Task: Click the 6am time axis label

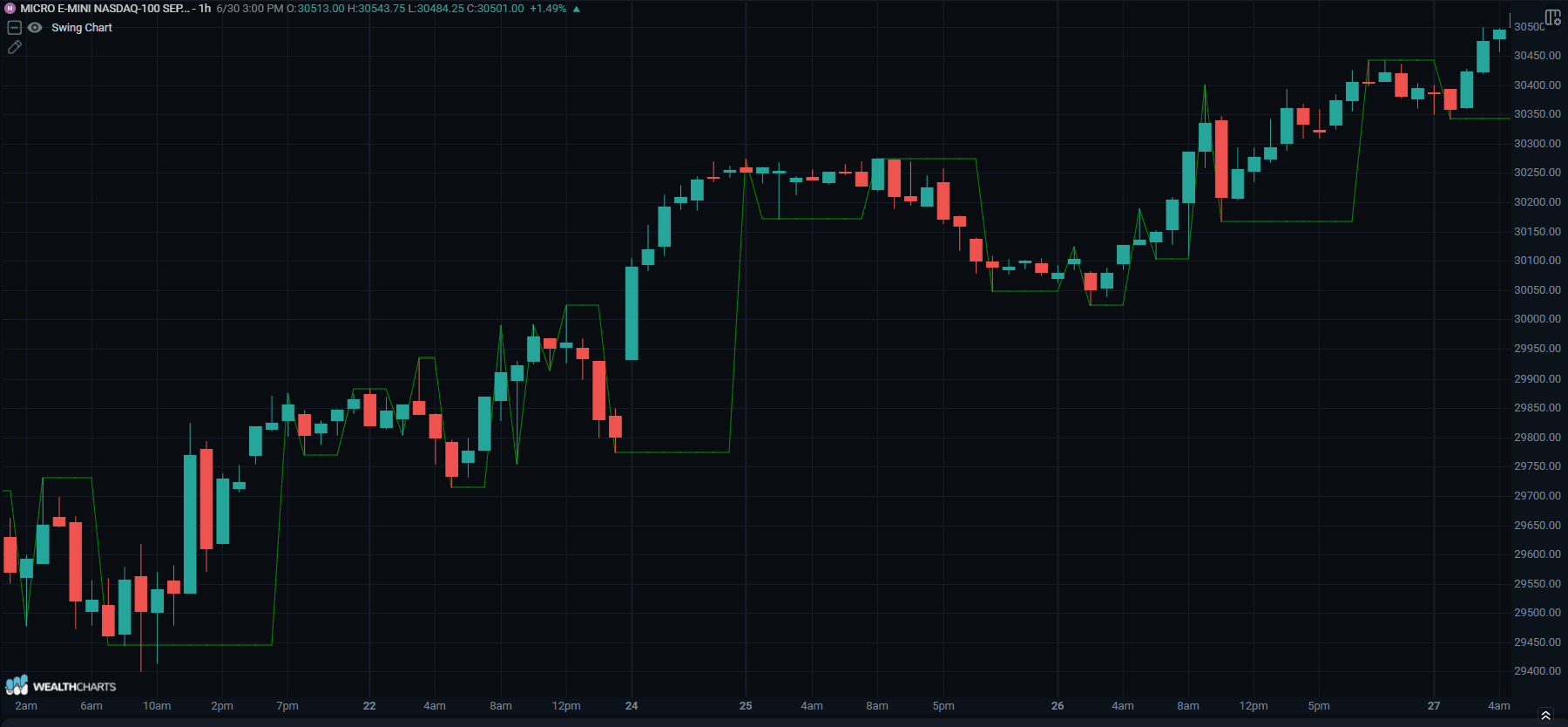Action: click(x=91, y=706)
